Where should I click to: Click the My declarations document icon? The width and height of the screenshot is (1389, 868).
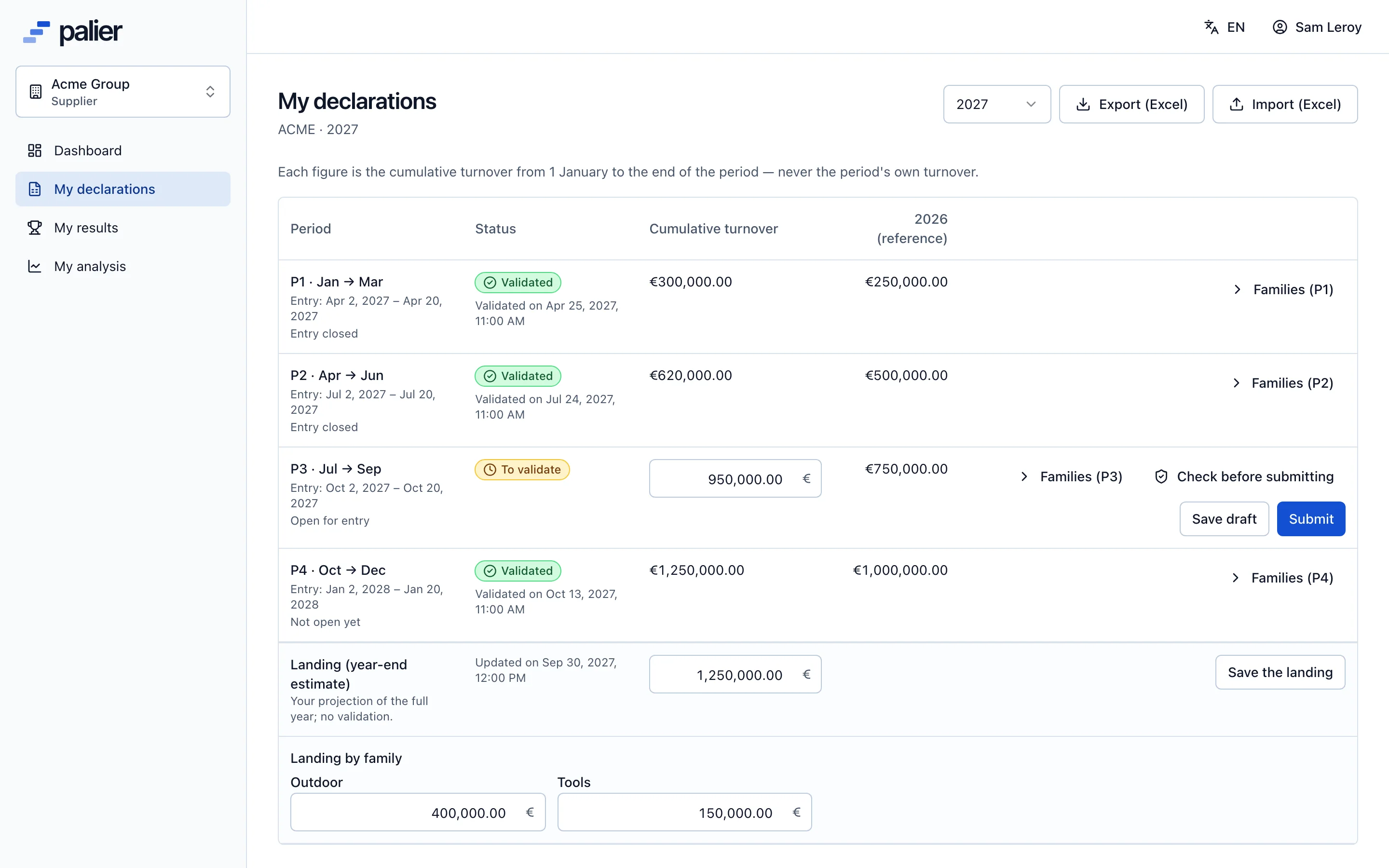[34, 189]
